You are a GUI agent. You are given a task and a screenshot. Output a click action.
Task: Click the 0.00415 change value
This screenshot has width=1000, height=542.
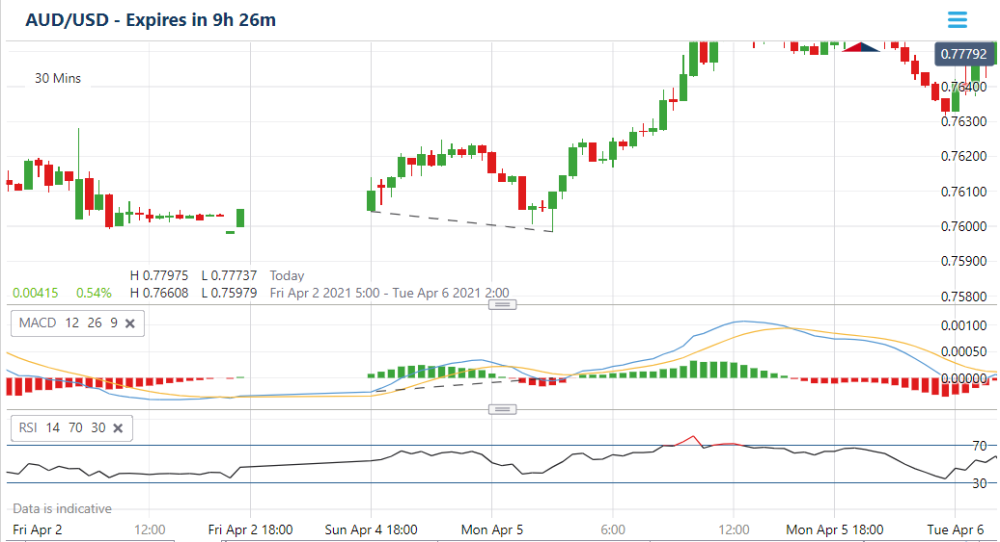coord(36,293)
